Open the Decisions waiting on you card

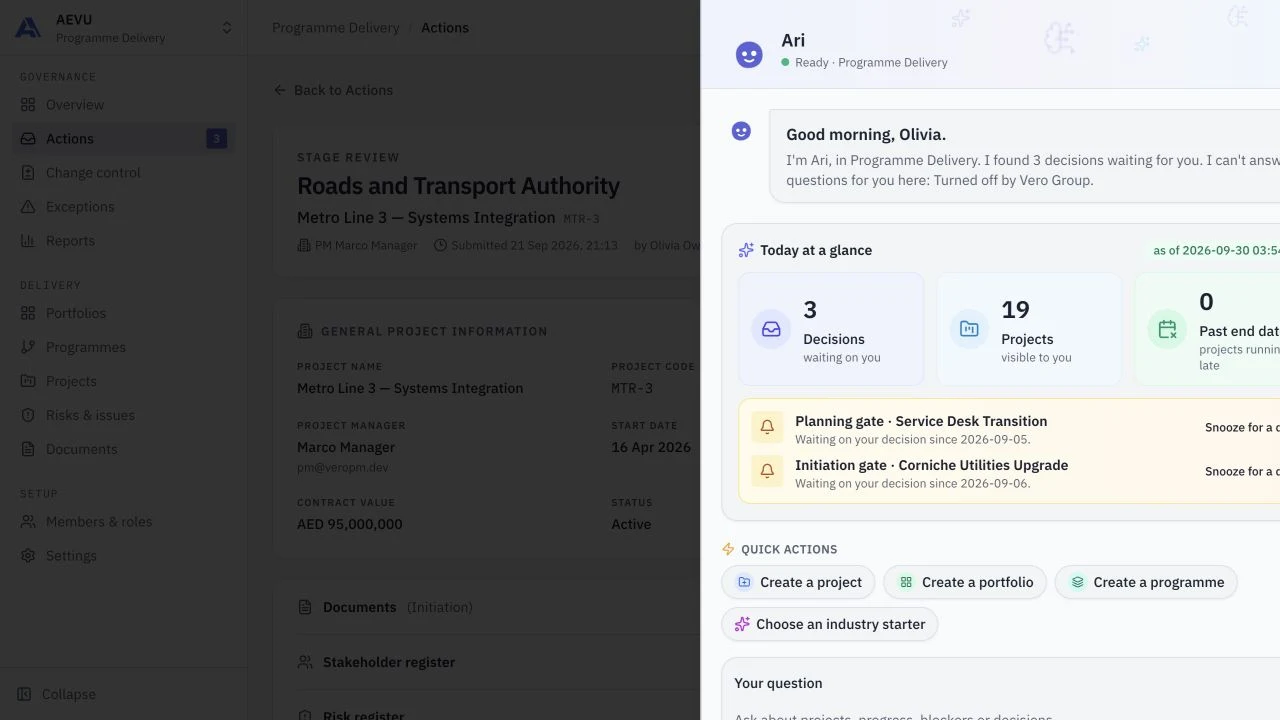coord(831,329)
